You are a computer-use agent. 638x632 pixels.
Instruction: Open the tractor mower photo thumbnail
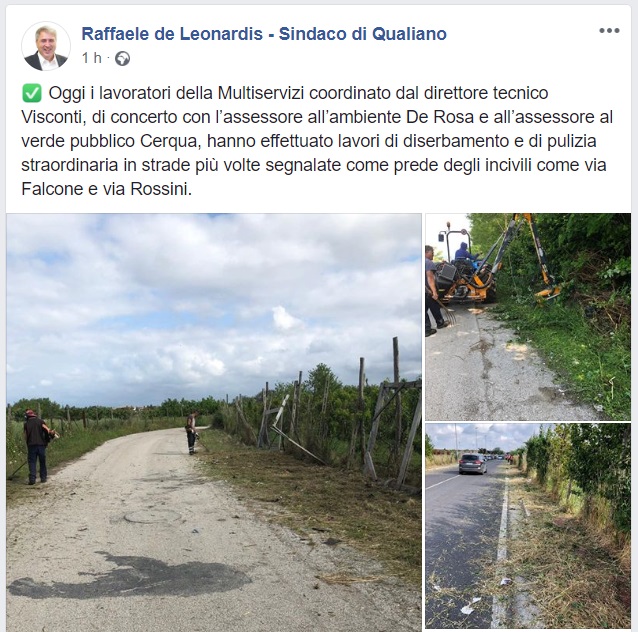click(528, 317)
